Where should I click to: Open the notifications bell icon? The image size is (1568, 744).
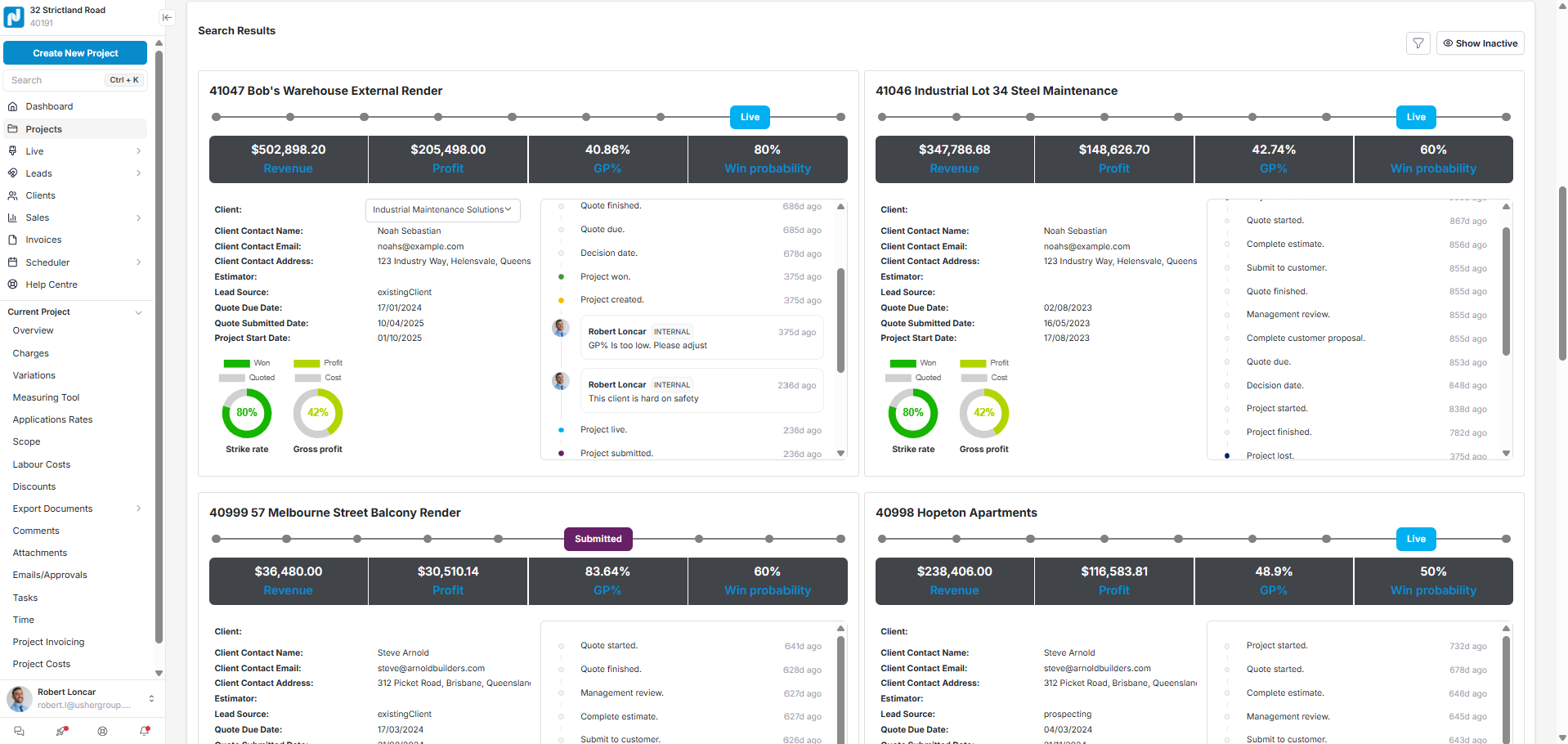point(145,731)
